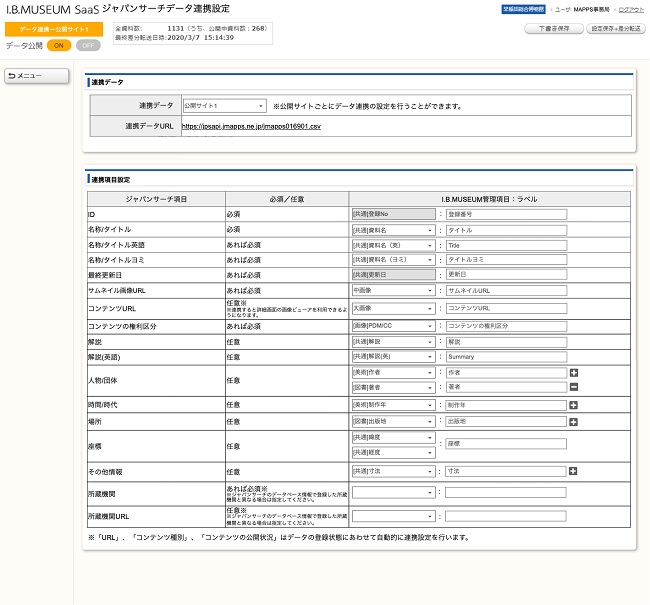
Task: Click the サムネイルURL label input field
Action: (x=506, y=291)
